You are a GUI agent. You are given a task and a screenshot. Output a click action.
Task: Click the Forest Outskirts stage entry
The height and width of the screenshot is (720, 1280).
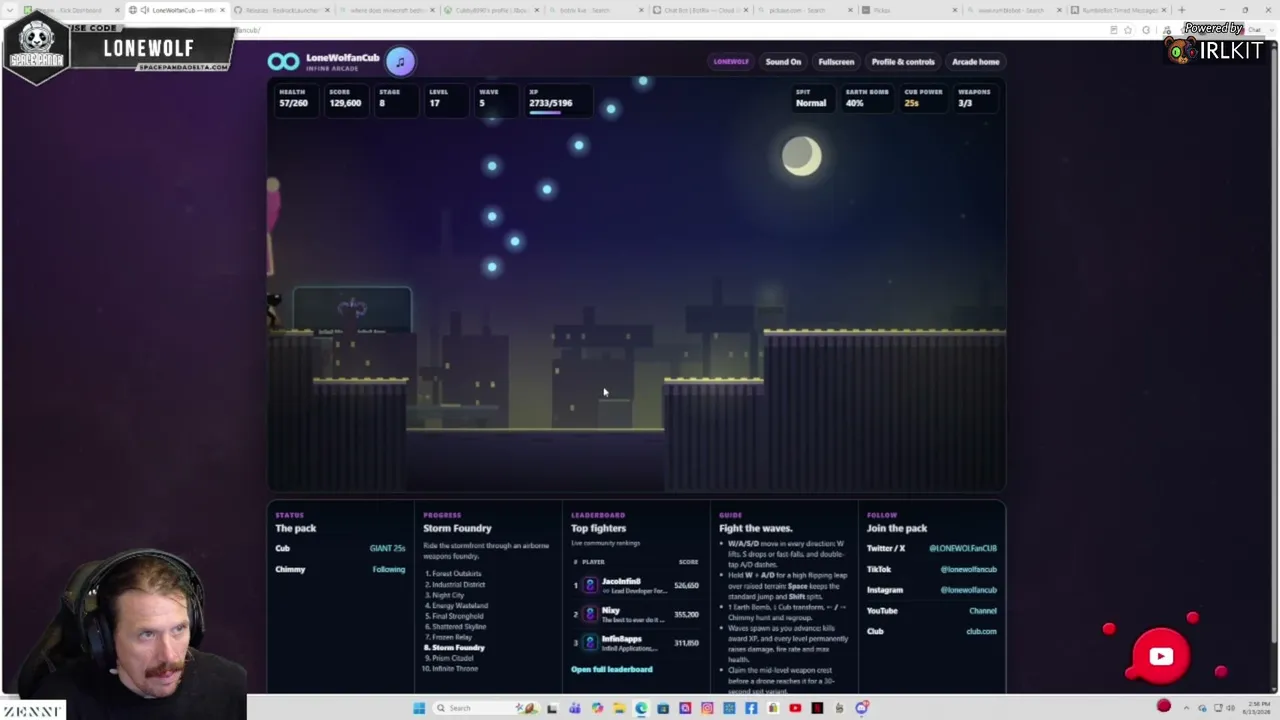pyautogui.click(x=455, y=574)
